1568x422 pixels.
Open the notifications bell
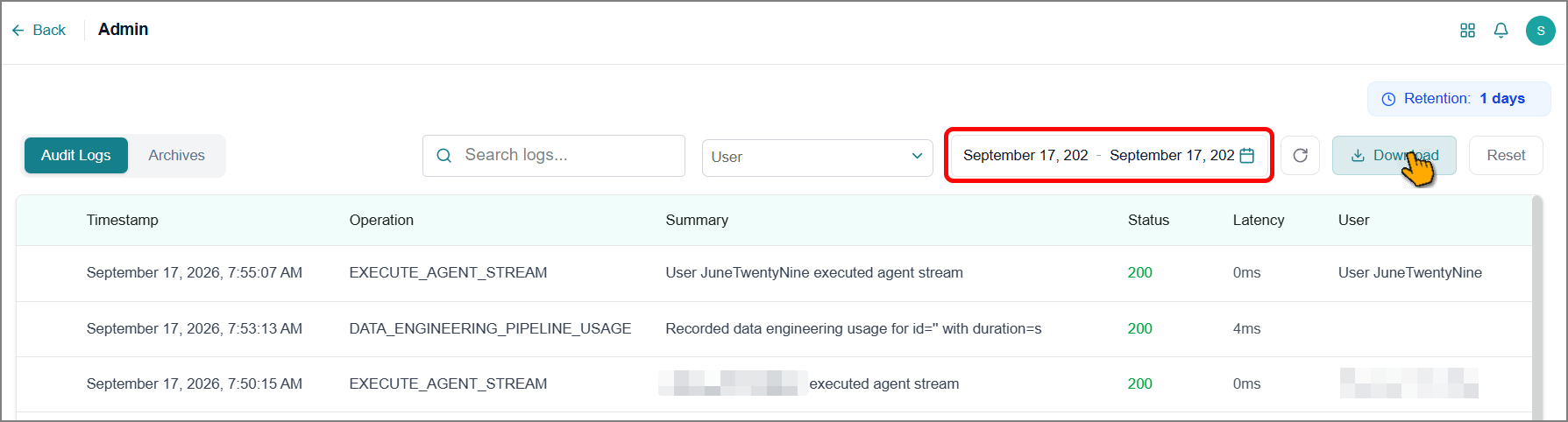point(1501,31)
